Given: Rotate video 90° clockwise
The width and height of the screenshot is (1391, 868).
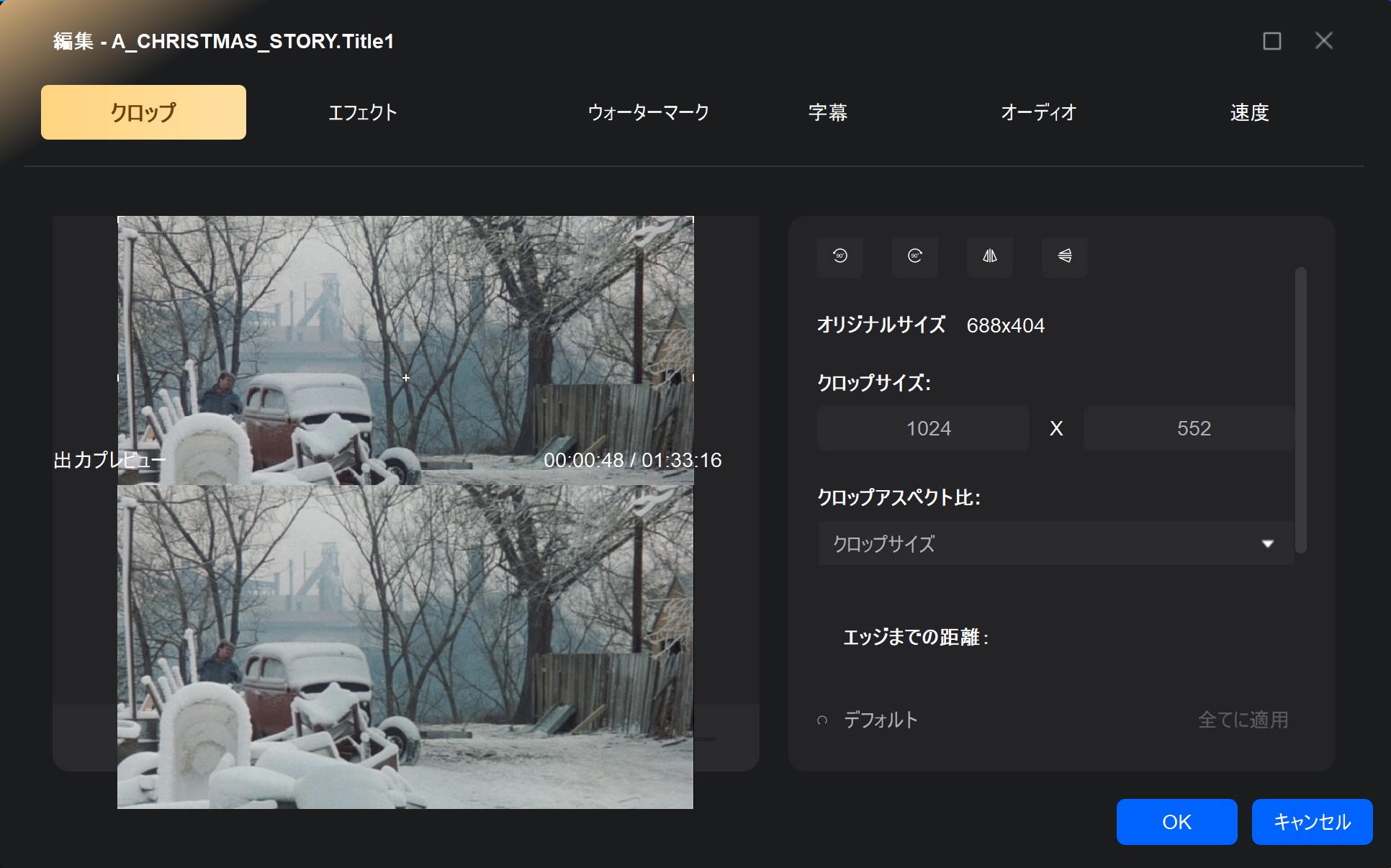Looking at the screenshot, I should click(x=914, y=256).
